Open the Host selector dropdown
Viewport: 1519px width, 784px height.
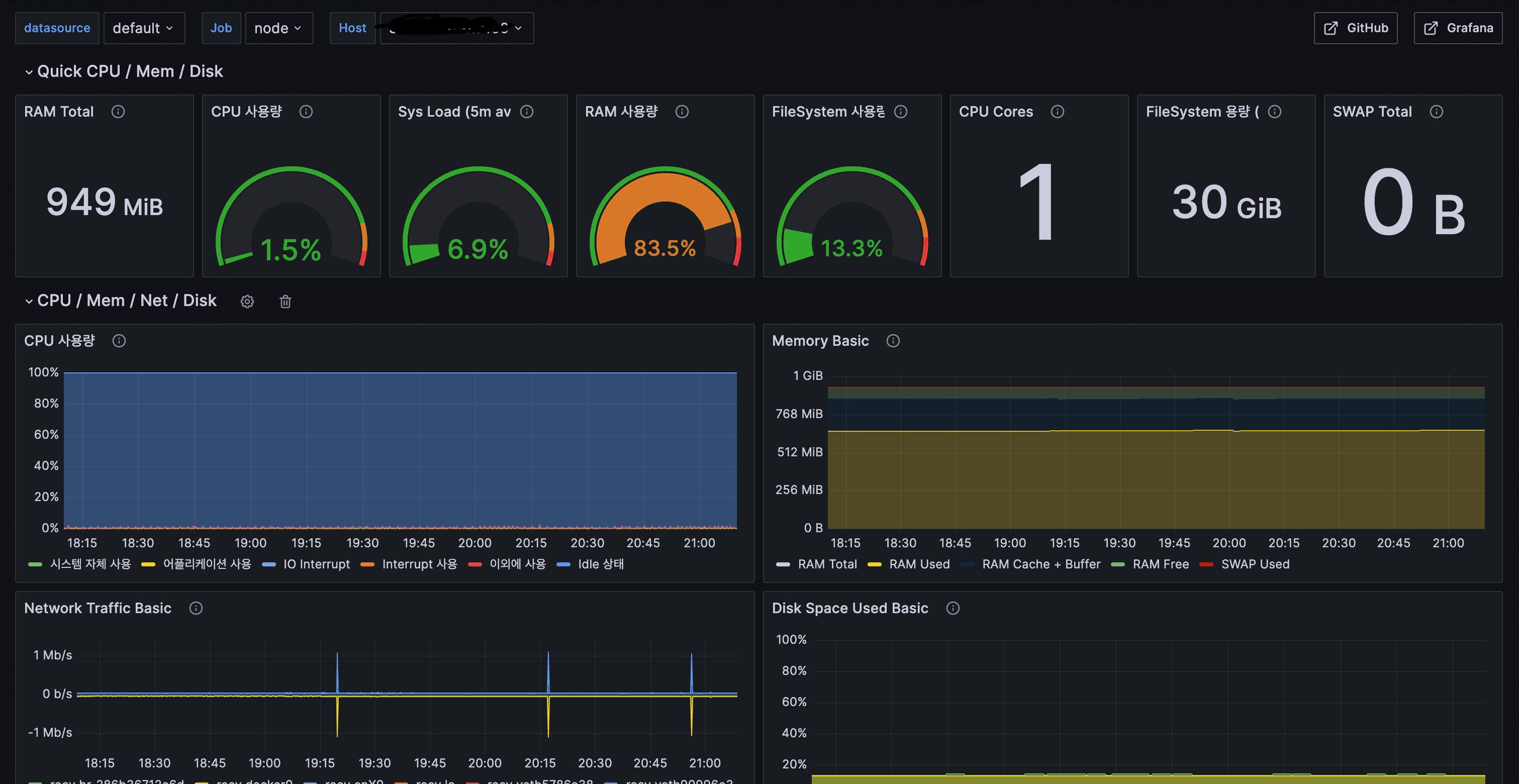[456, 28]
